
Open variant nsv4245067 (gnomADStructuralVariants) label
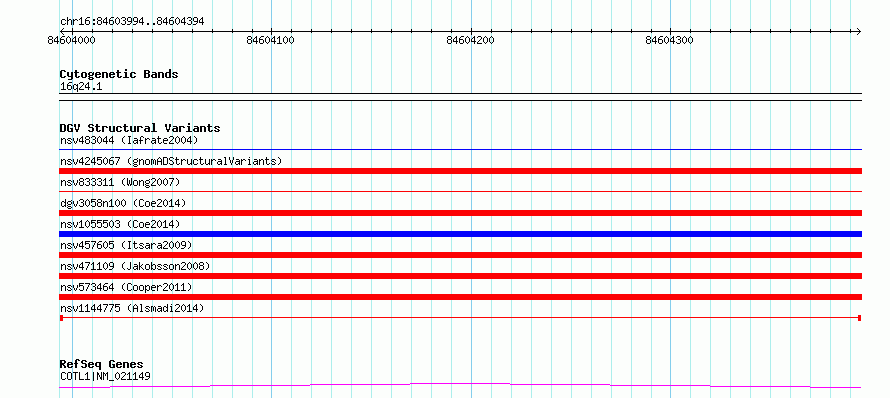171,161
